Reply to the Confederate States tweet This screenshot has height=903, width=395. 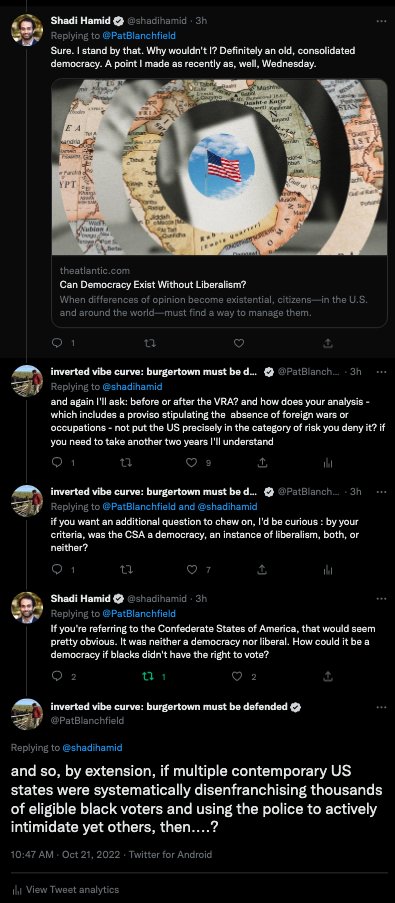click(x=56, y=677)
